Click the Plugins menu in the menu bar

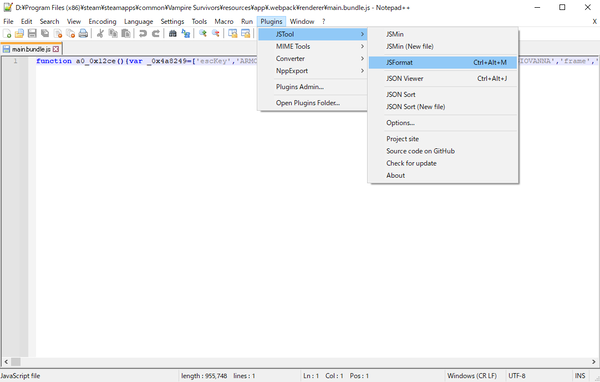pos(271,21)
